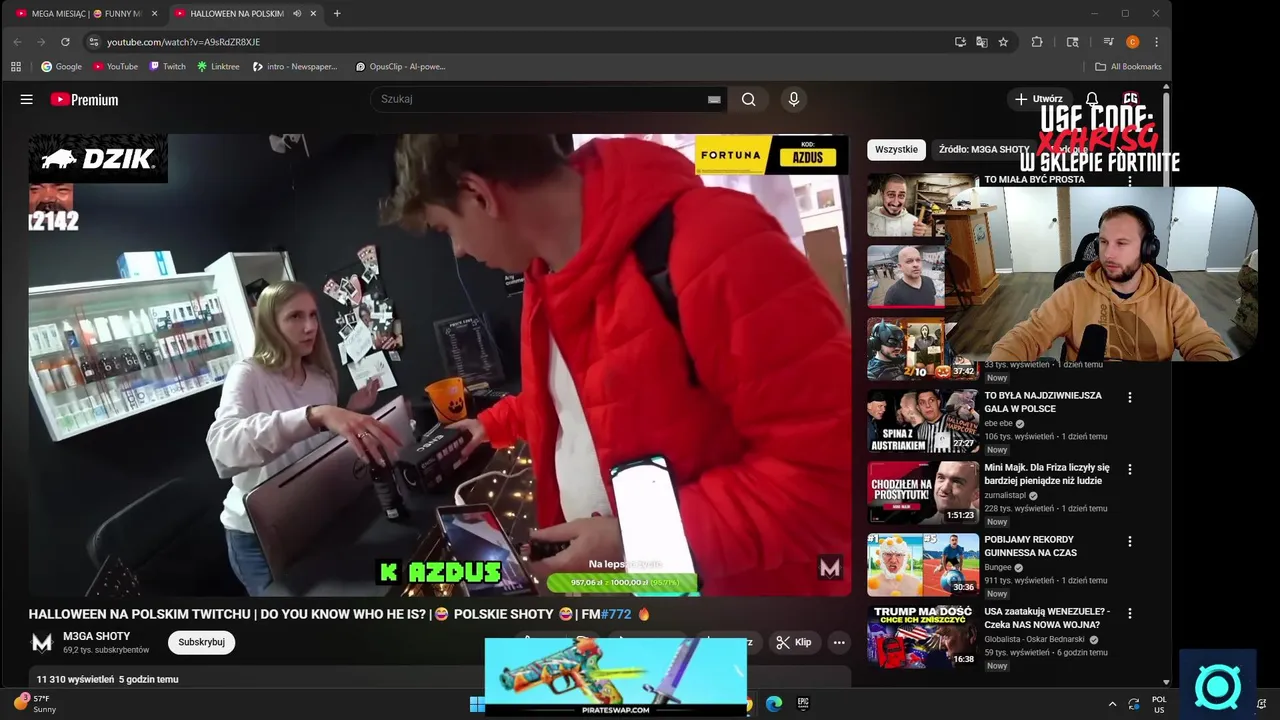This screenshot has height=720, width=1280.
Task: Expand the All Bookmarks folder
Action: tap(1128, 67)
